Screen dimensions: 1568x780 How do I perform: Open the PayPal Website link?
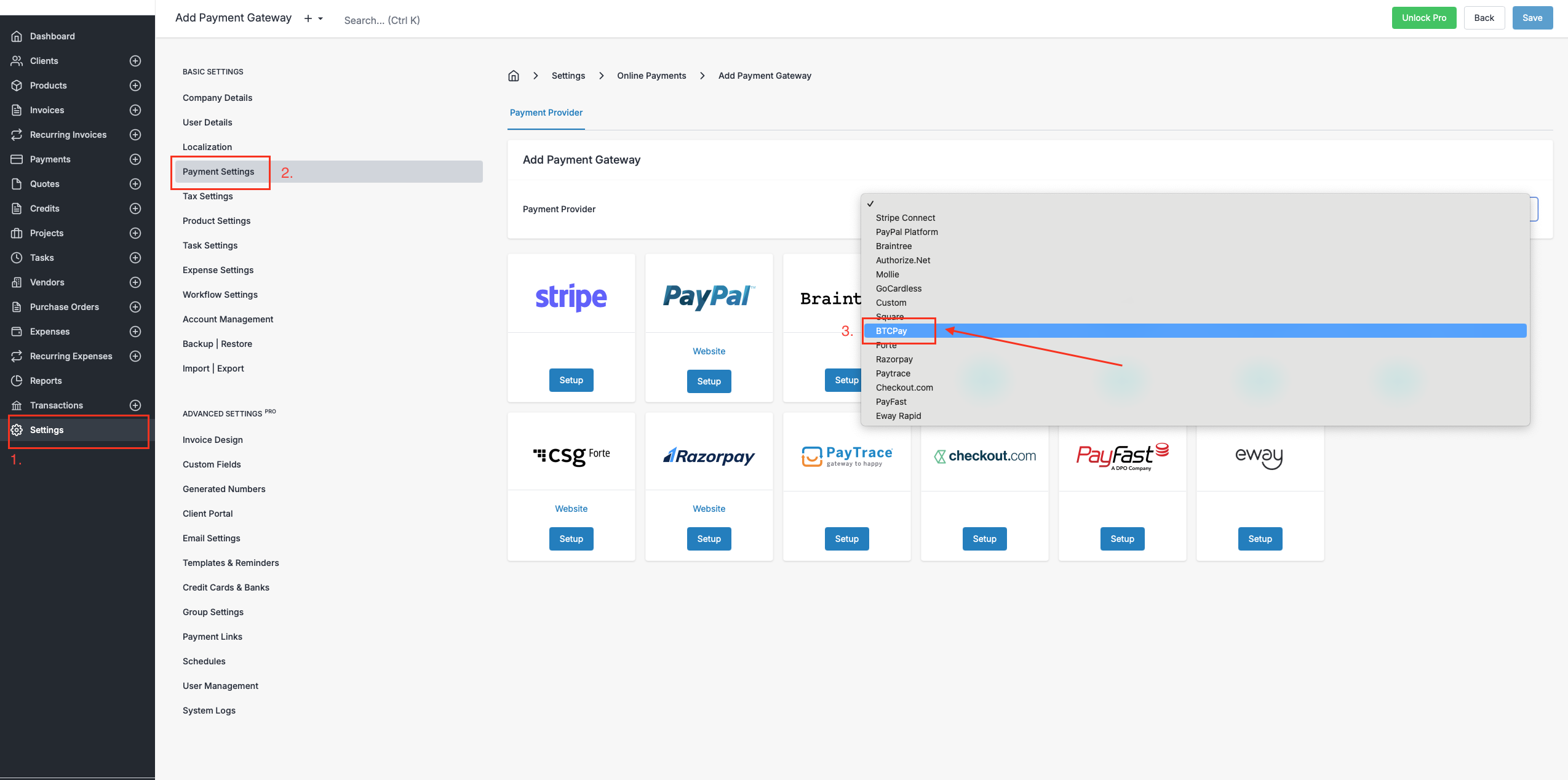point(708,351)
